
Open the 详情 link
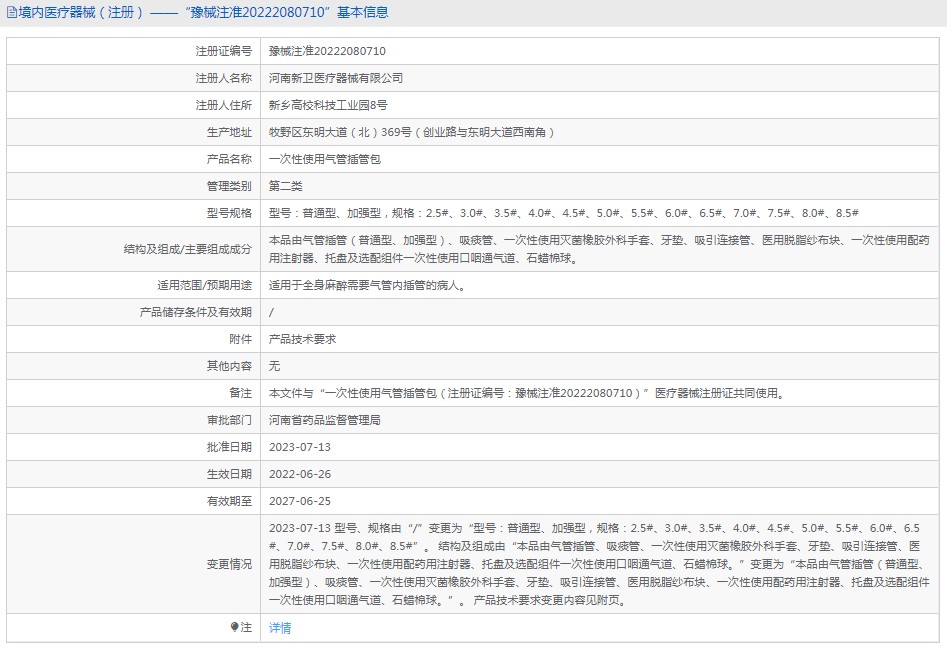click(x=280, y=628)
